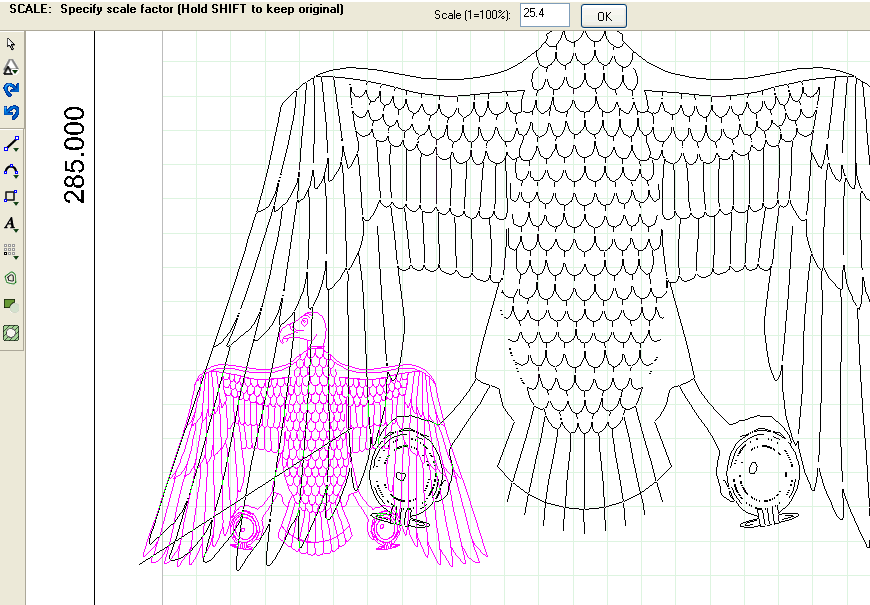The width and height of the screenshot is (870, 605).
Task: Select the green polygon offset tool
Action: click(11, 278)
